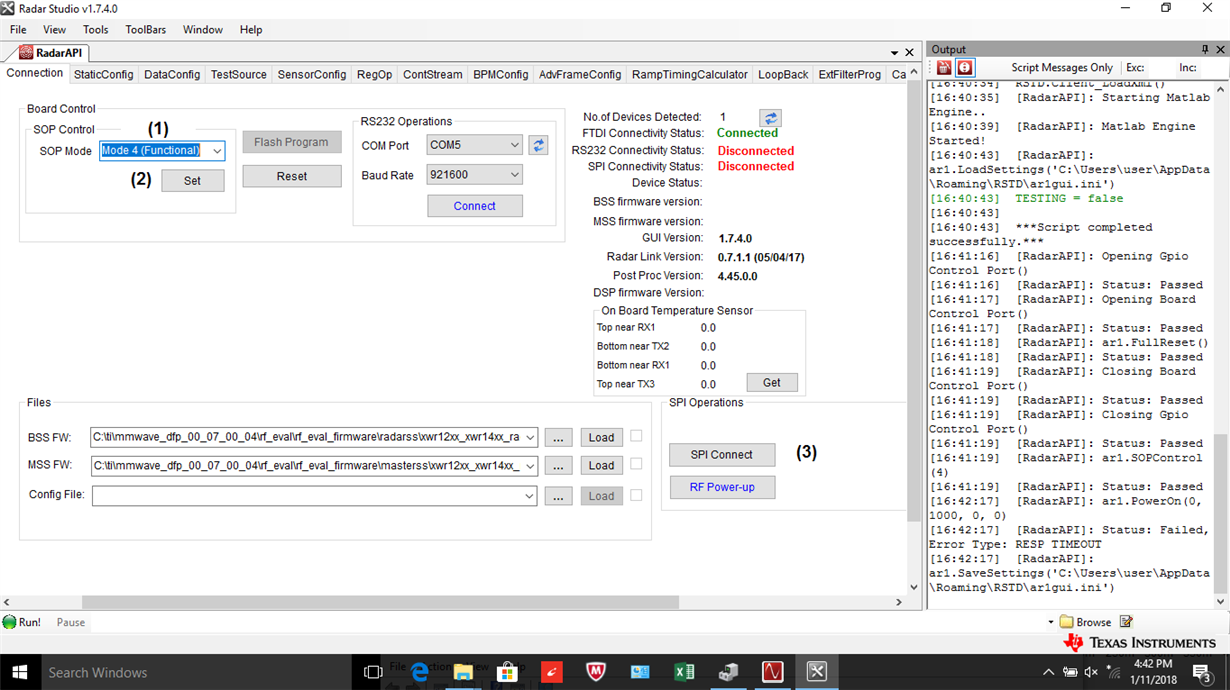
Task: Switch to the RampTimingCalculator tab
Action: (690, 74)
